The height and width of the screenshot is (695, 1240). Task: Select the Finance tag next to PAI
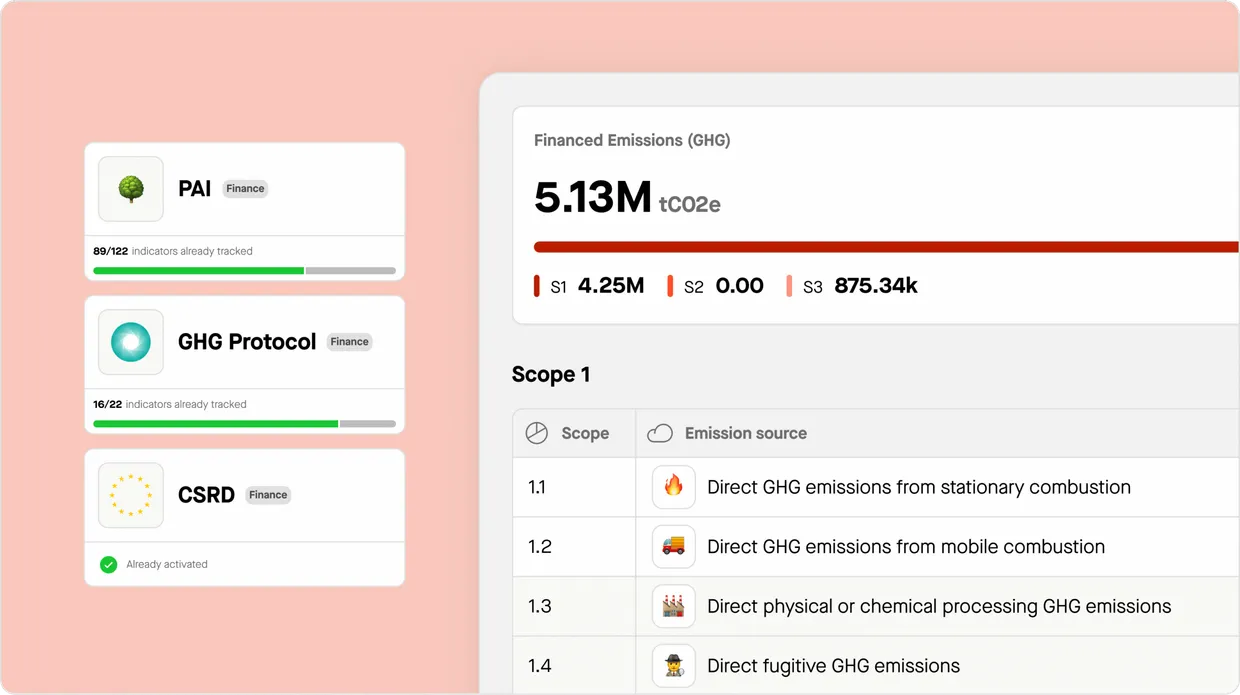click(x=245, y=189)
